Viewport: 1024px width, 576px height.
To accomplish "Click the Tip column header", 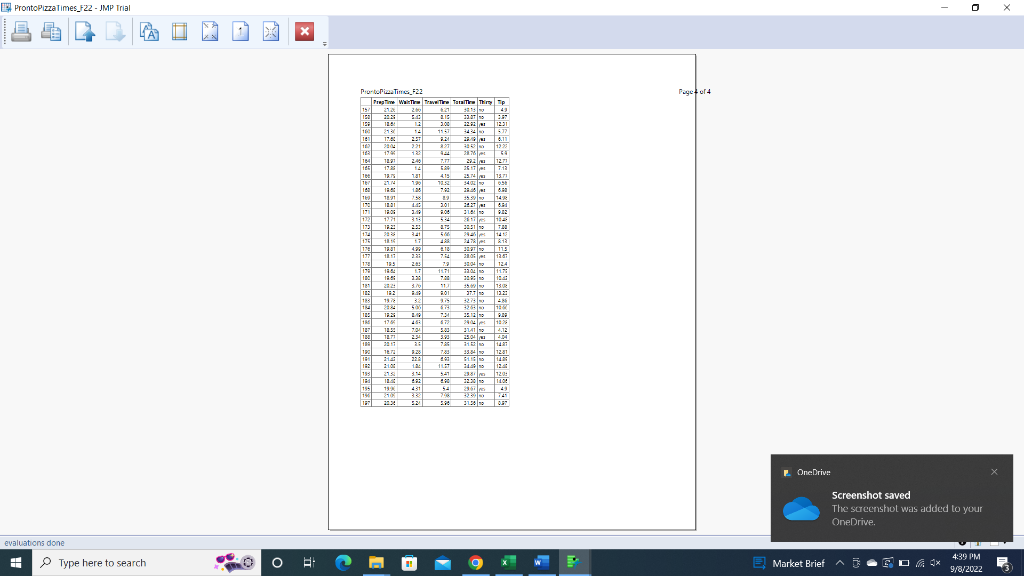I will 501,102.
